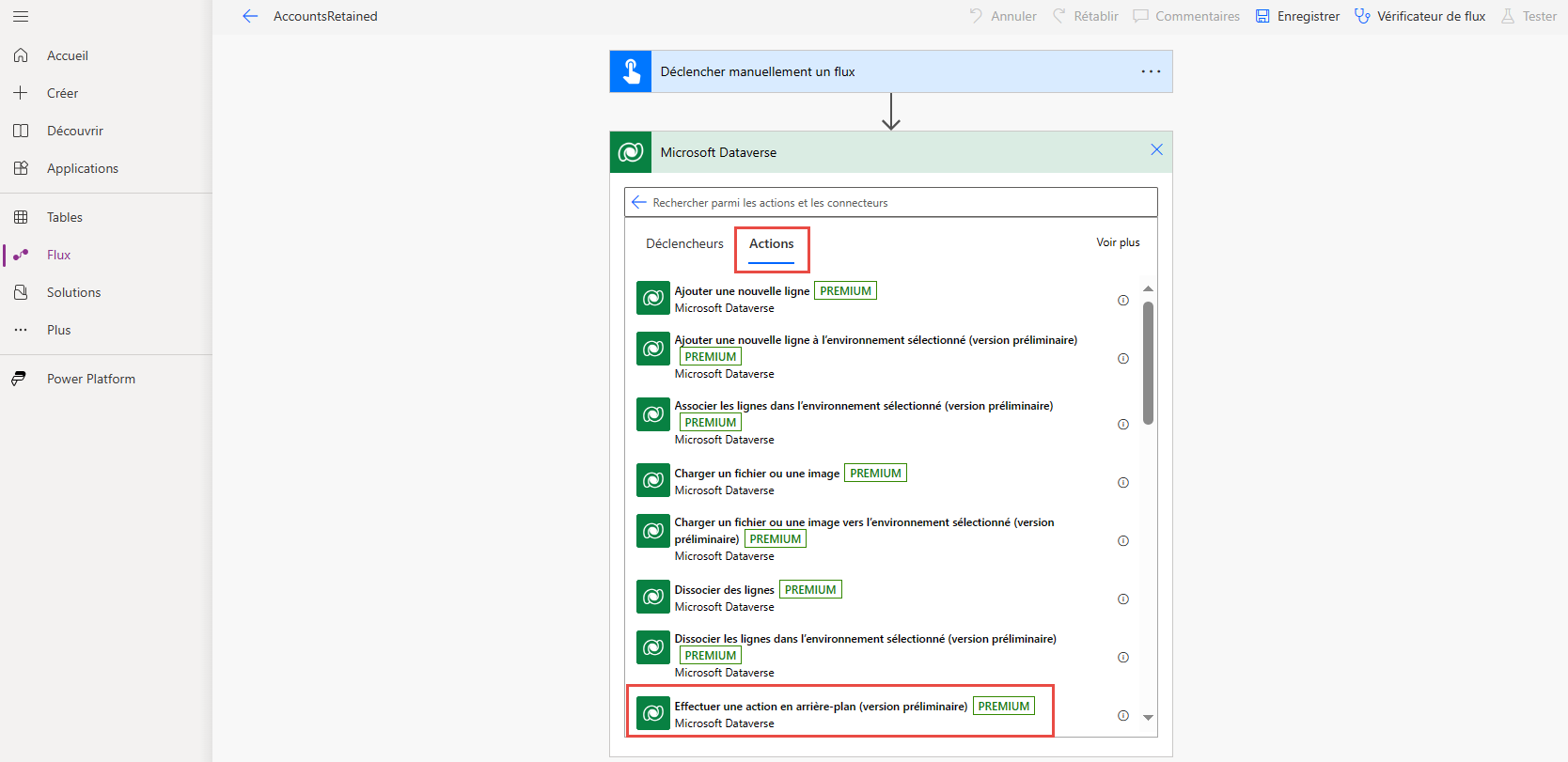Click the Enregistrer button label
This screenshot has height=762, width=1568.
(x=1309, y=16)
